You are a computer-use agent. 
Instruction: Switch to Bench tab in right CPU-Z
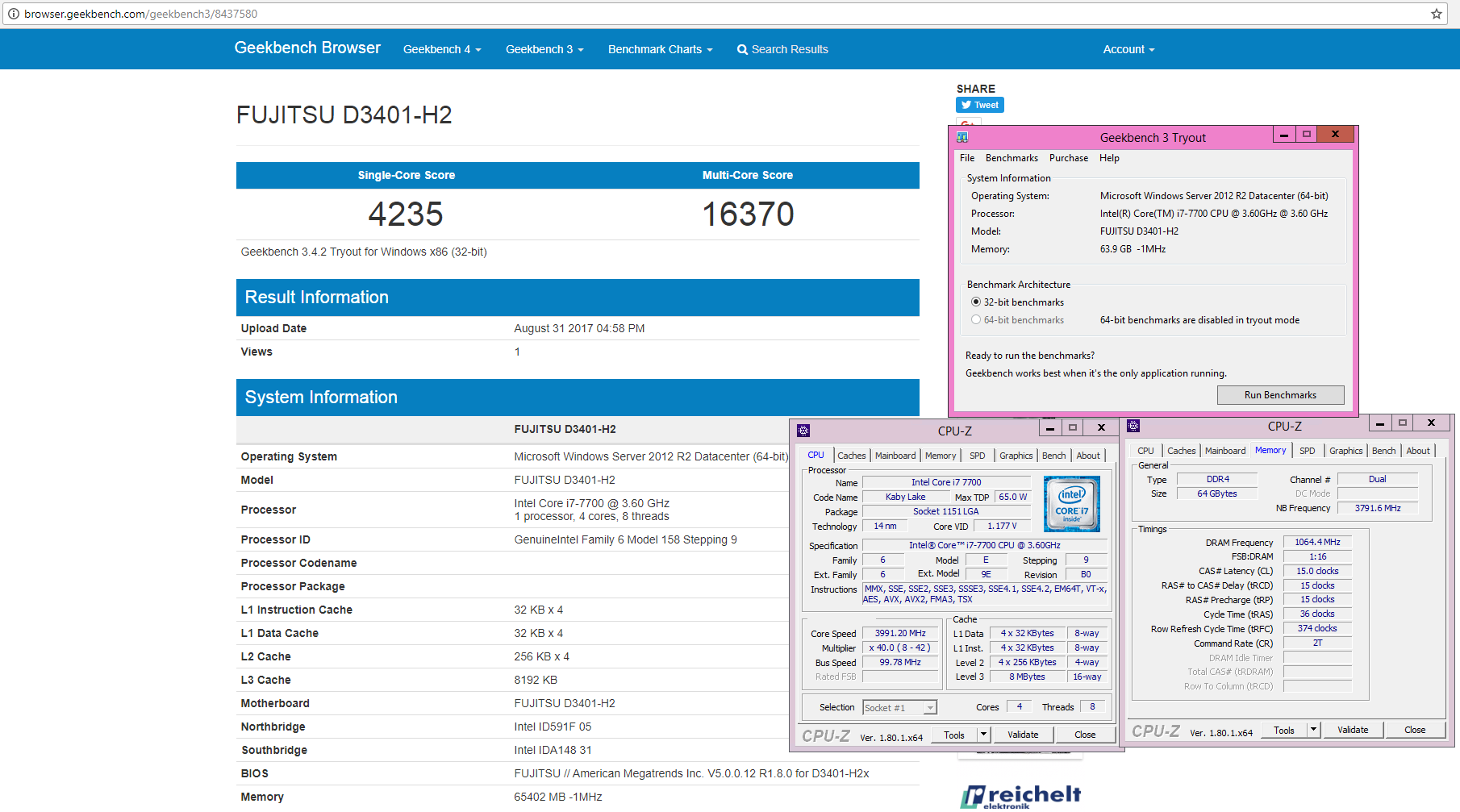[1383, 451]
